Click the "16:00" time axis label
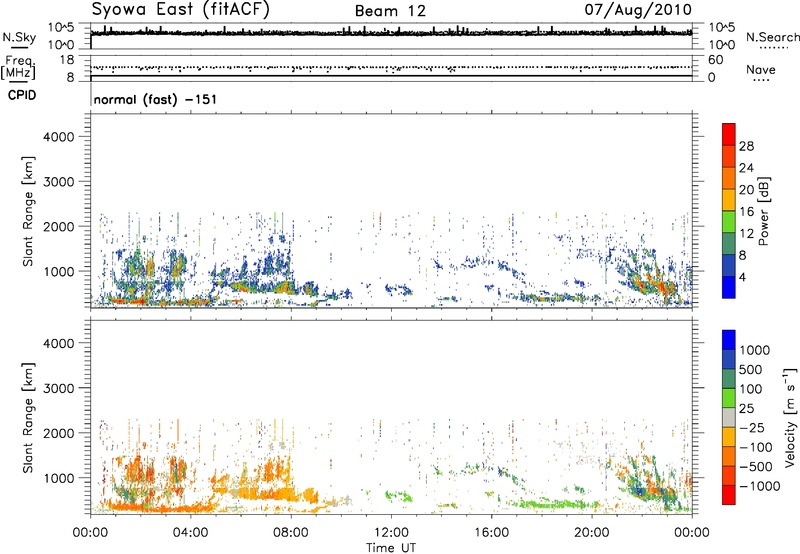This screenshot has height=554, width=800. tap(491, 533)
